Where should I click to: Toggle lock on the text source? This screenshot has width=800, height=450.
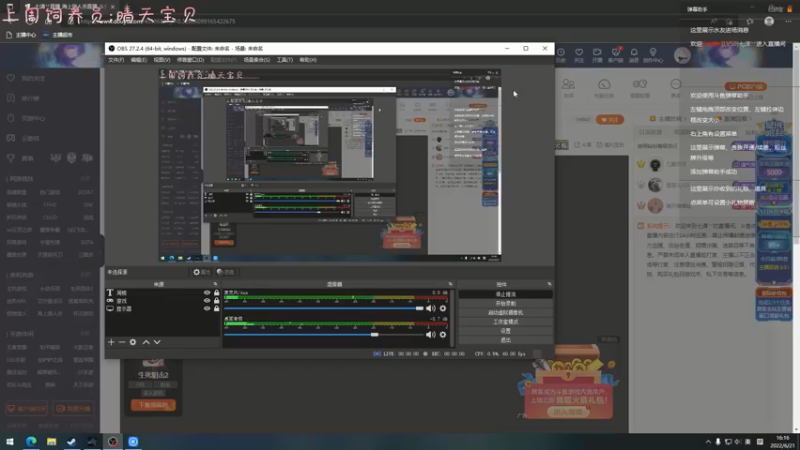[216, 293]
